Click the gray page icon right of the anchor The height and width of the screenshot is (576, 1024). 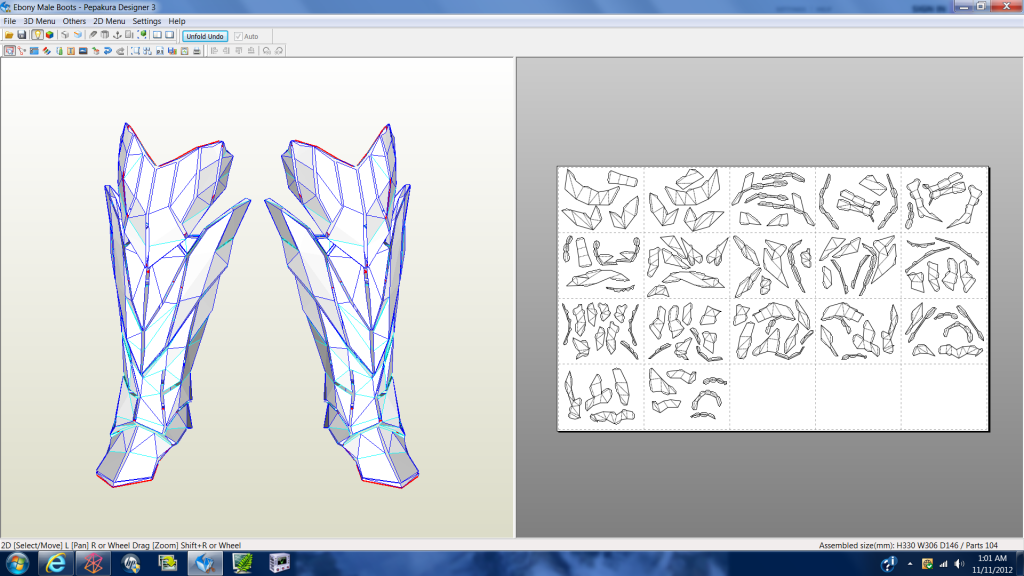pyautogui.click(x=129, y=35)
